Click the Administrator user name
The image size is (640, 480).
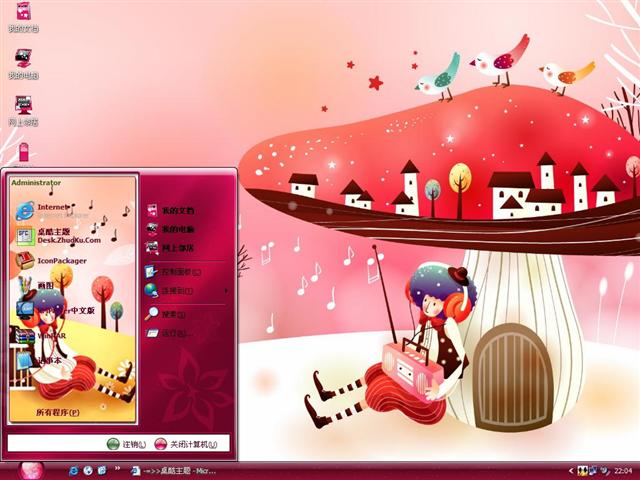[x=36, y=182]
